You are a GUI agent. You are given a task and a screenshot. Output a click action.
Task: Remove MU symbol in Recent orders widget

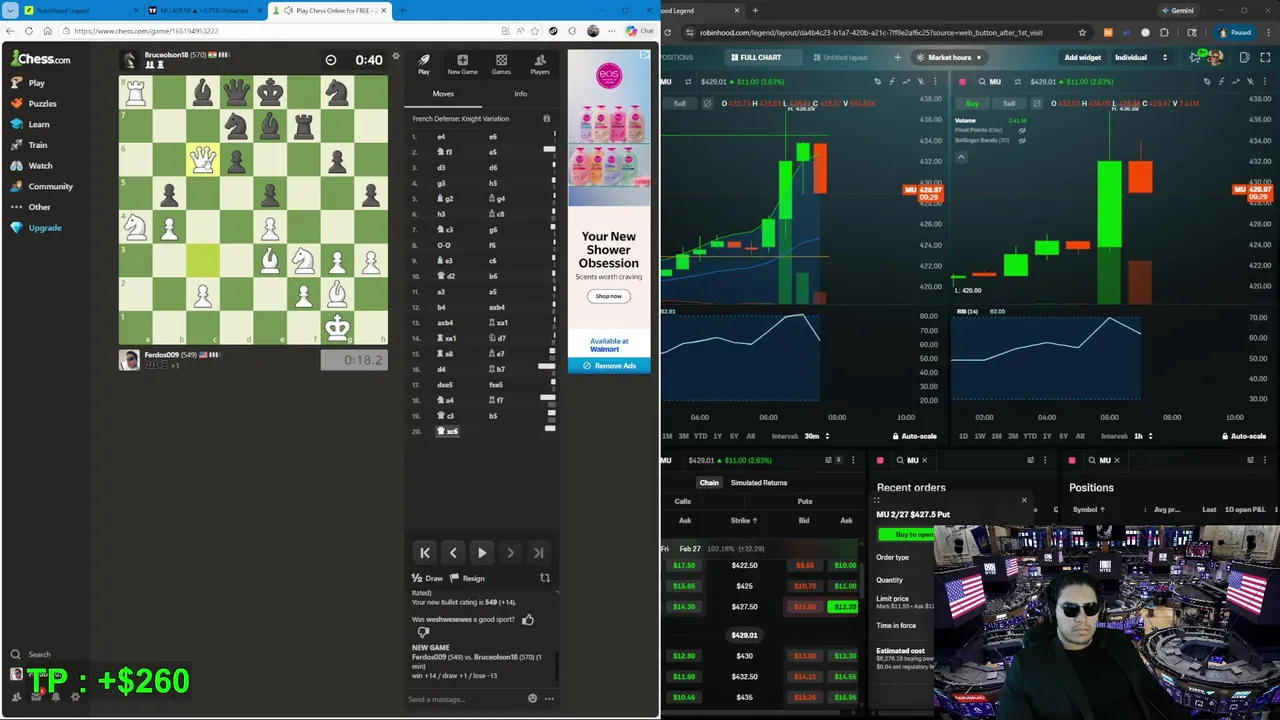[924, 461]
